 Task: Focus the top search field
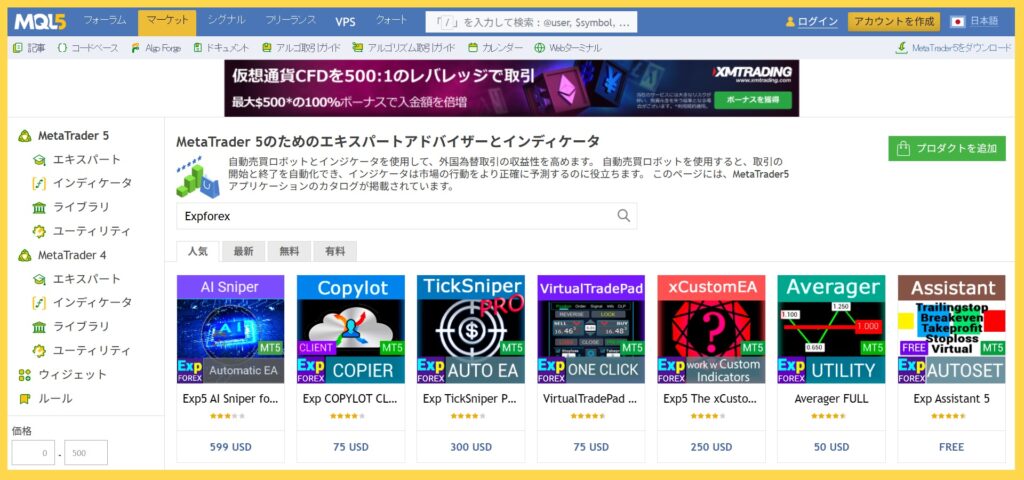pyautogui.click(x=531, y=22)
